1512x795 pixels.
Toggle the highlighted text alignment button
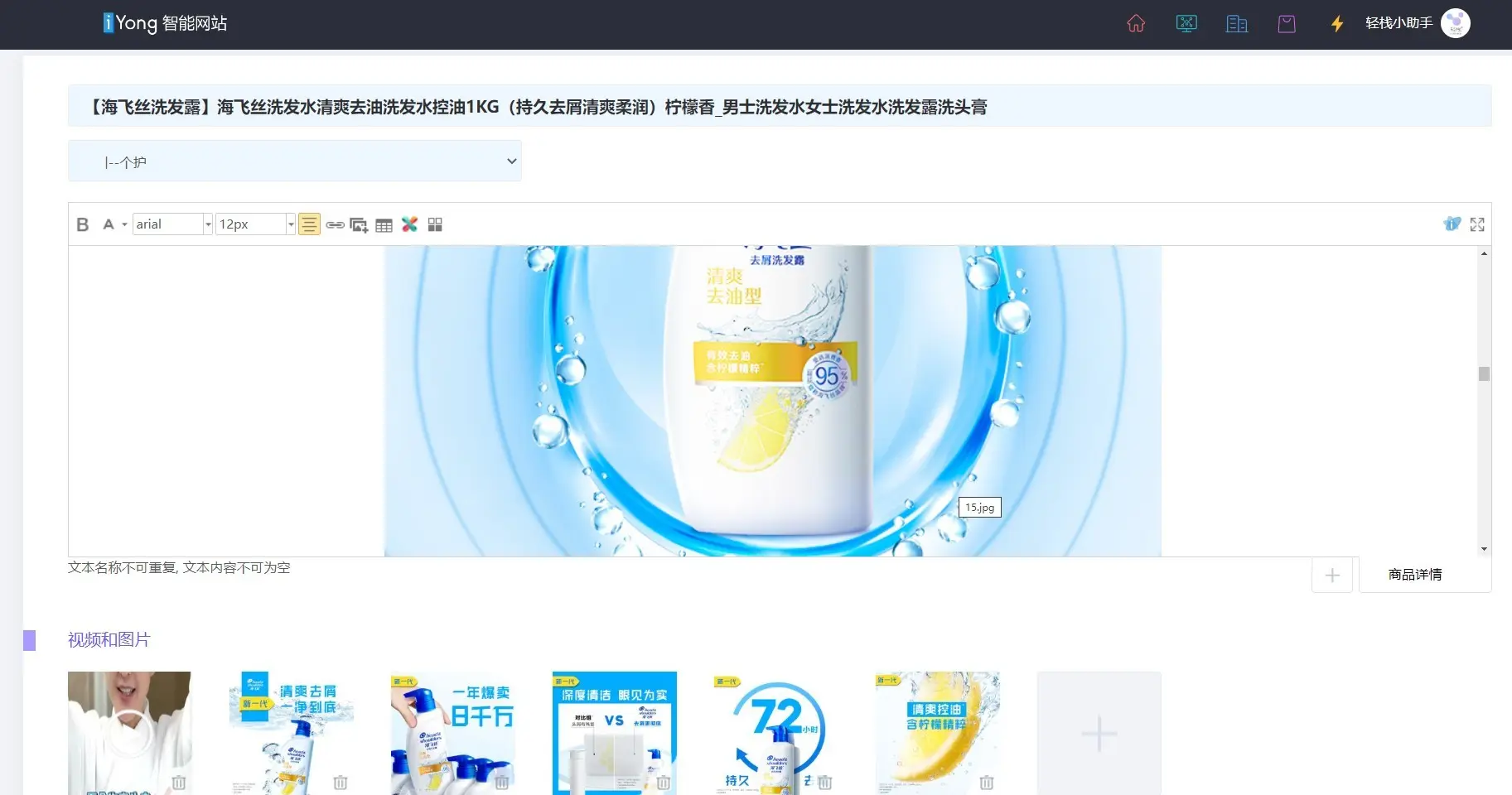click(x=309, y=224)
